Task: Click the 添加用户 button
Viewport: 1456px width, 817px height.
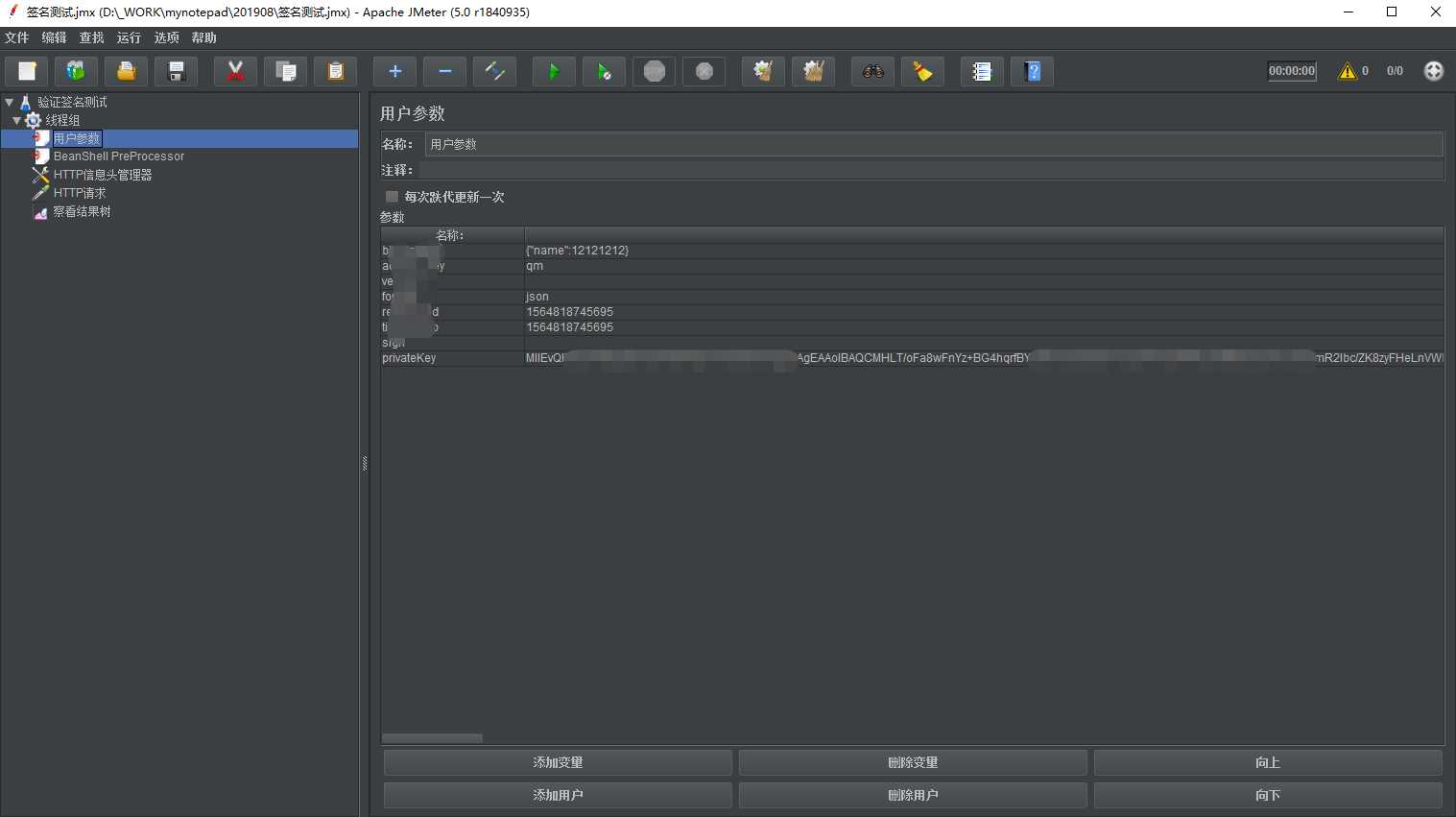Action: (x=558, y=795)
